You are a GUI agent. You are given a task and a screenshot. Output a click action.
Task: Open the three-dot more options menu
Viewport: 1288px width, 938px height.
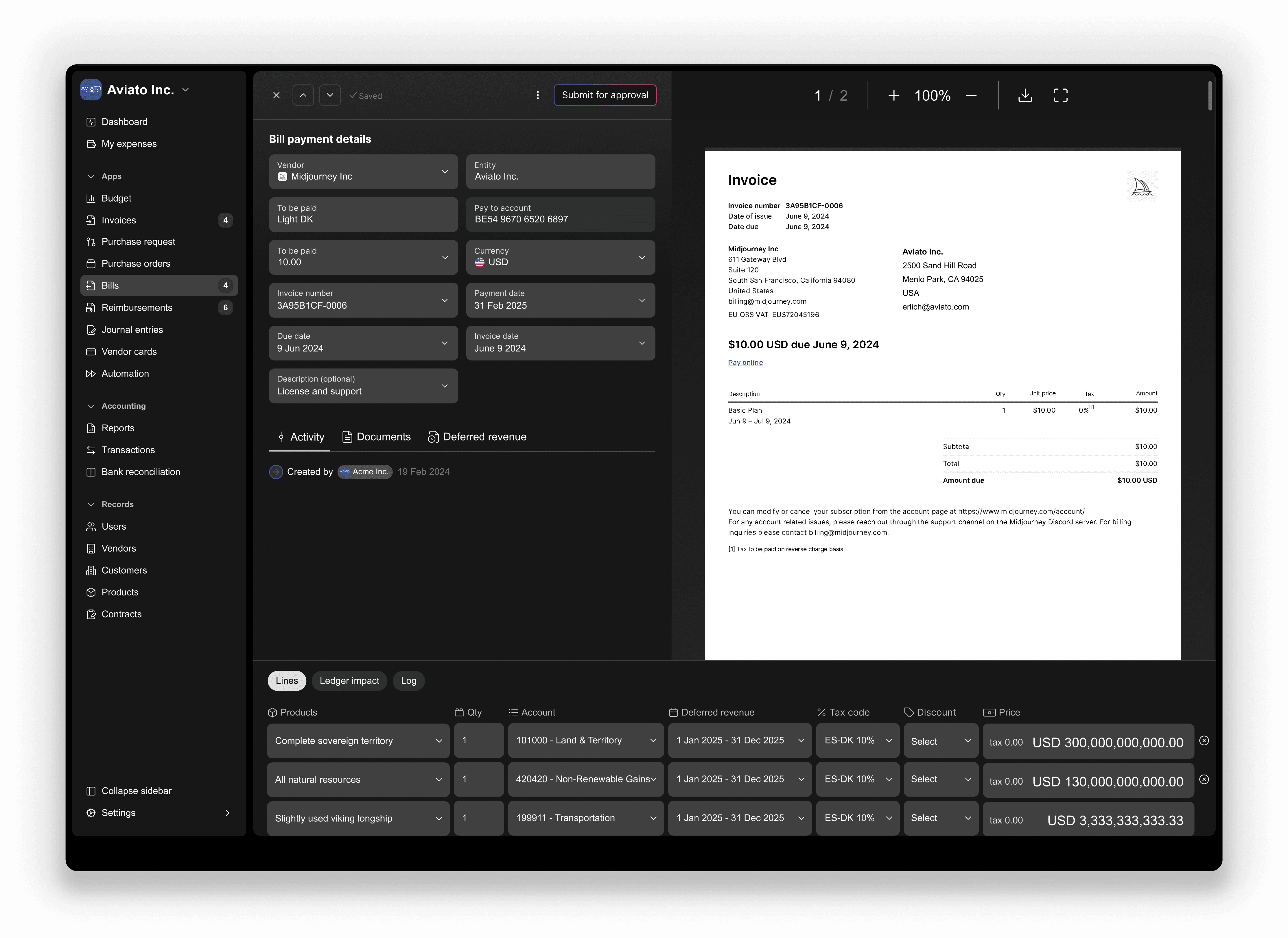tap(538, 95)
